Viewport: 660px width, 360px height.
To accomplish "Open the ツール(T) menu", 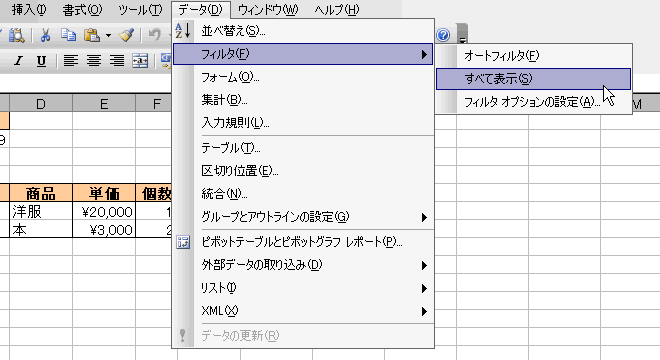I will [x=140, y=10].
